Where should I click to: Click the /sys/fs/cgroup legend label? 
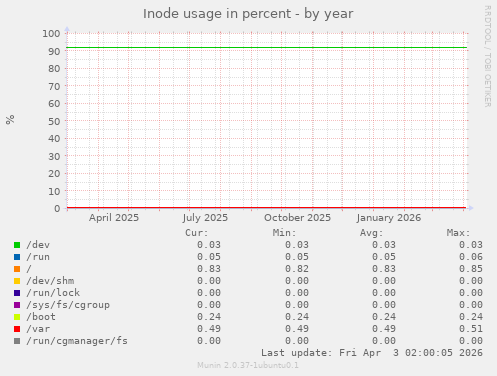point(68,305)
